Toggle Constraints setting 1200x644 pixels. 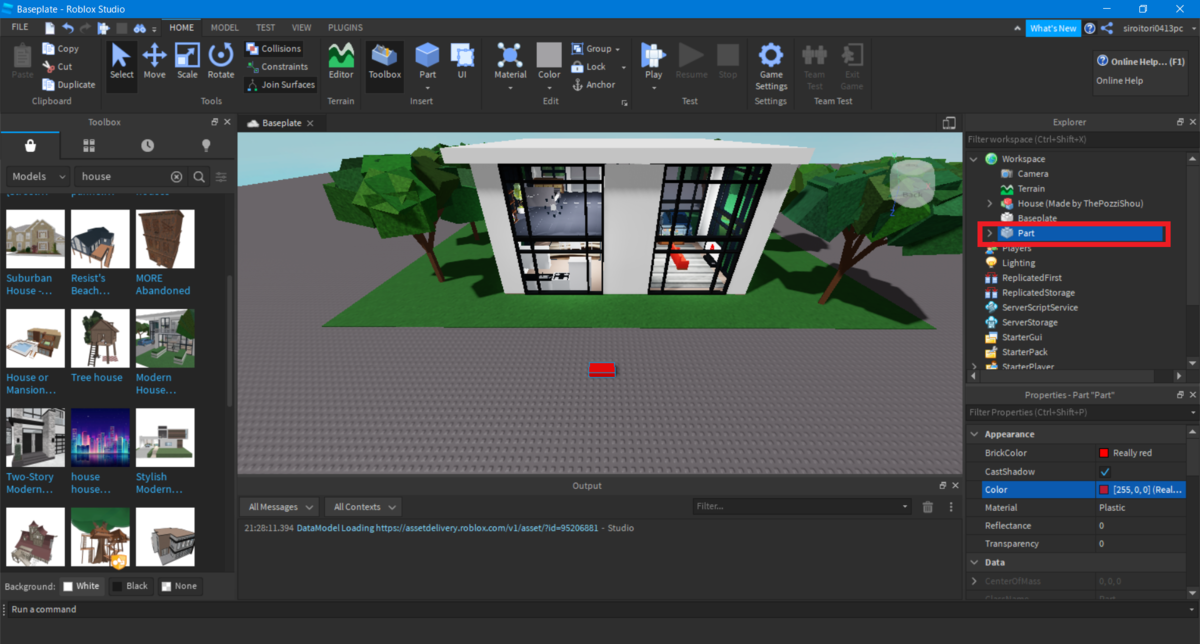[x=277, y=67]
